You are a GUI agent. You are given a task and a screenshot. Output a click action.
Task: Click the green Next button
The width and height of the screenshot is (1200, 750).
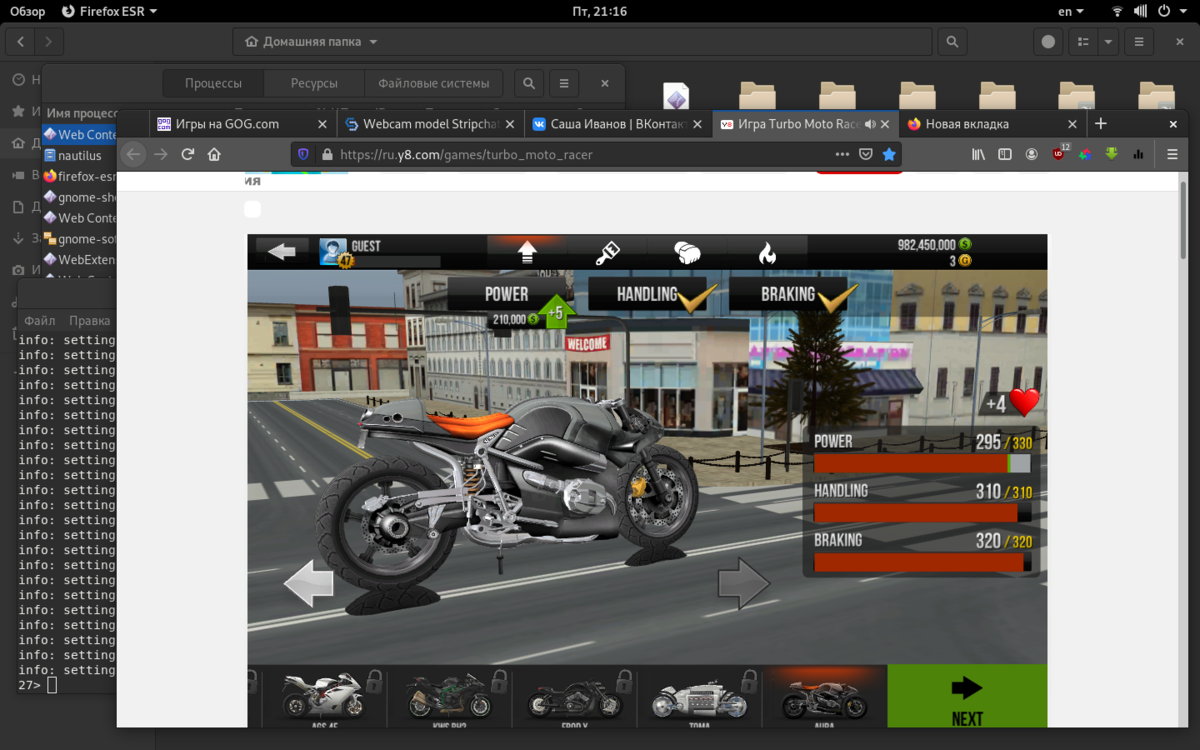[x=967, y=696]
